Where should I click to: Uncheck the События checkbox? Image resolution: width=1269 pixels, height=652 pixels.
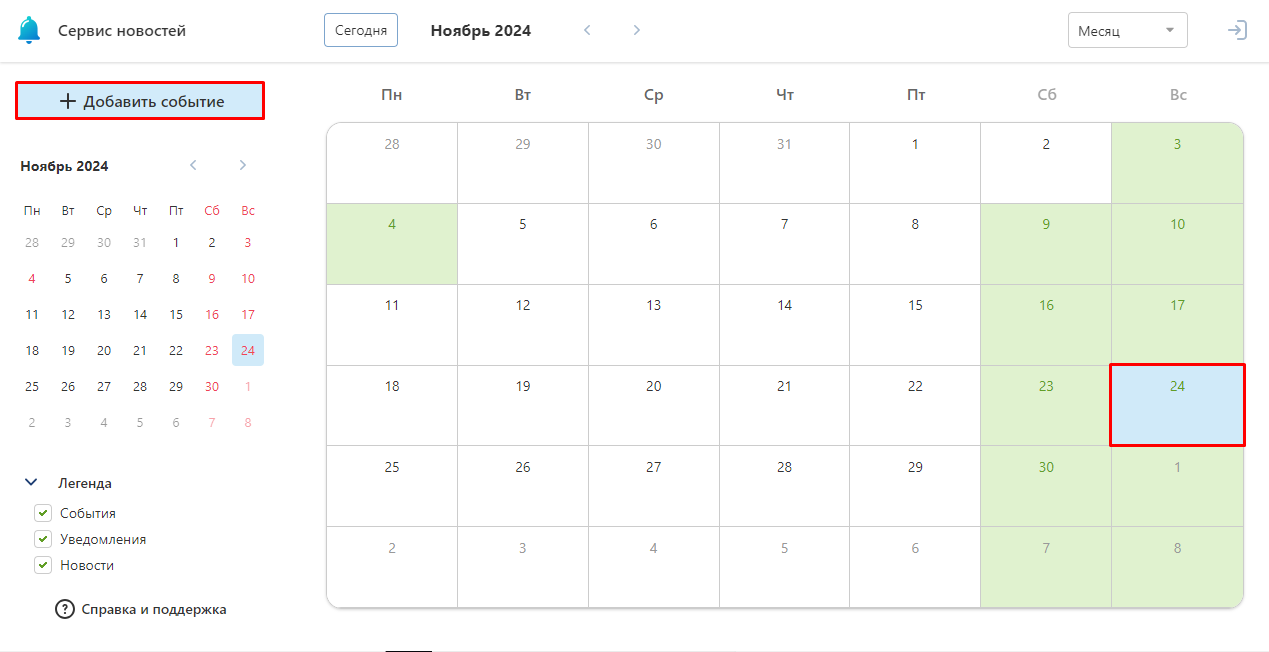point(43,513)
